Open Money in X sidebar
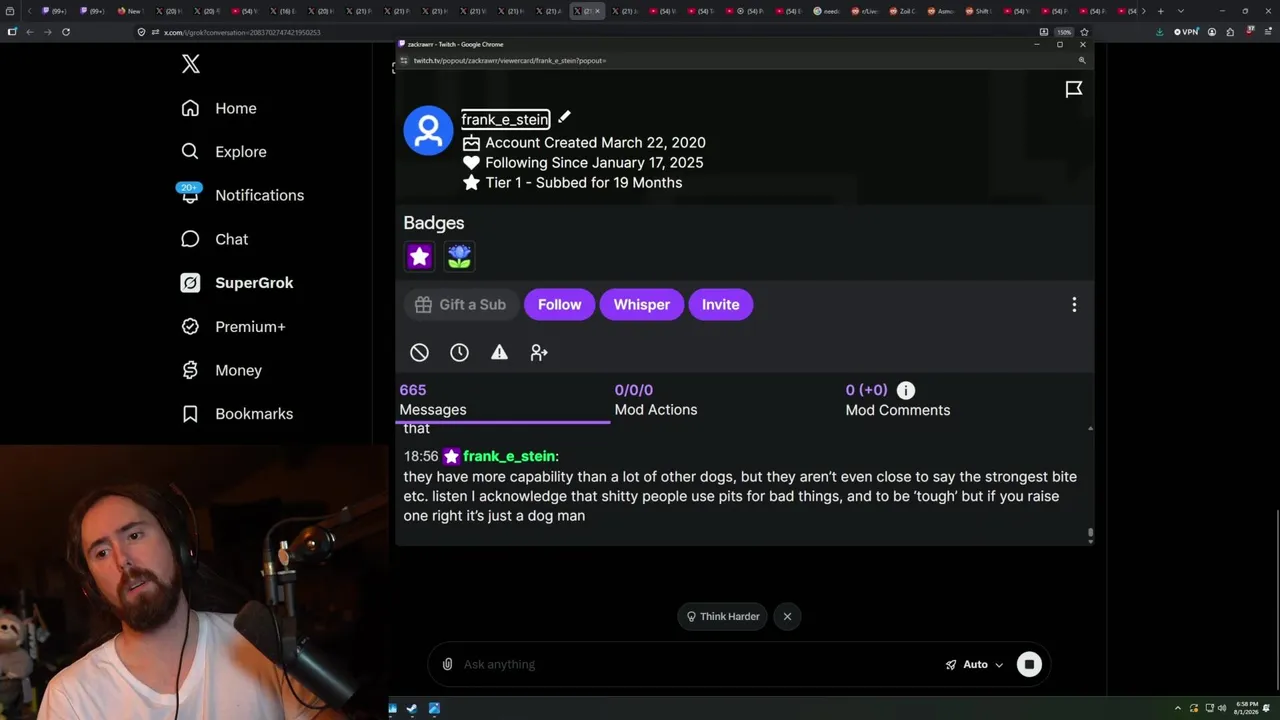The width and height of the screenshot is (1280, 720). (221, 370)
